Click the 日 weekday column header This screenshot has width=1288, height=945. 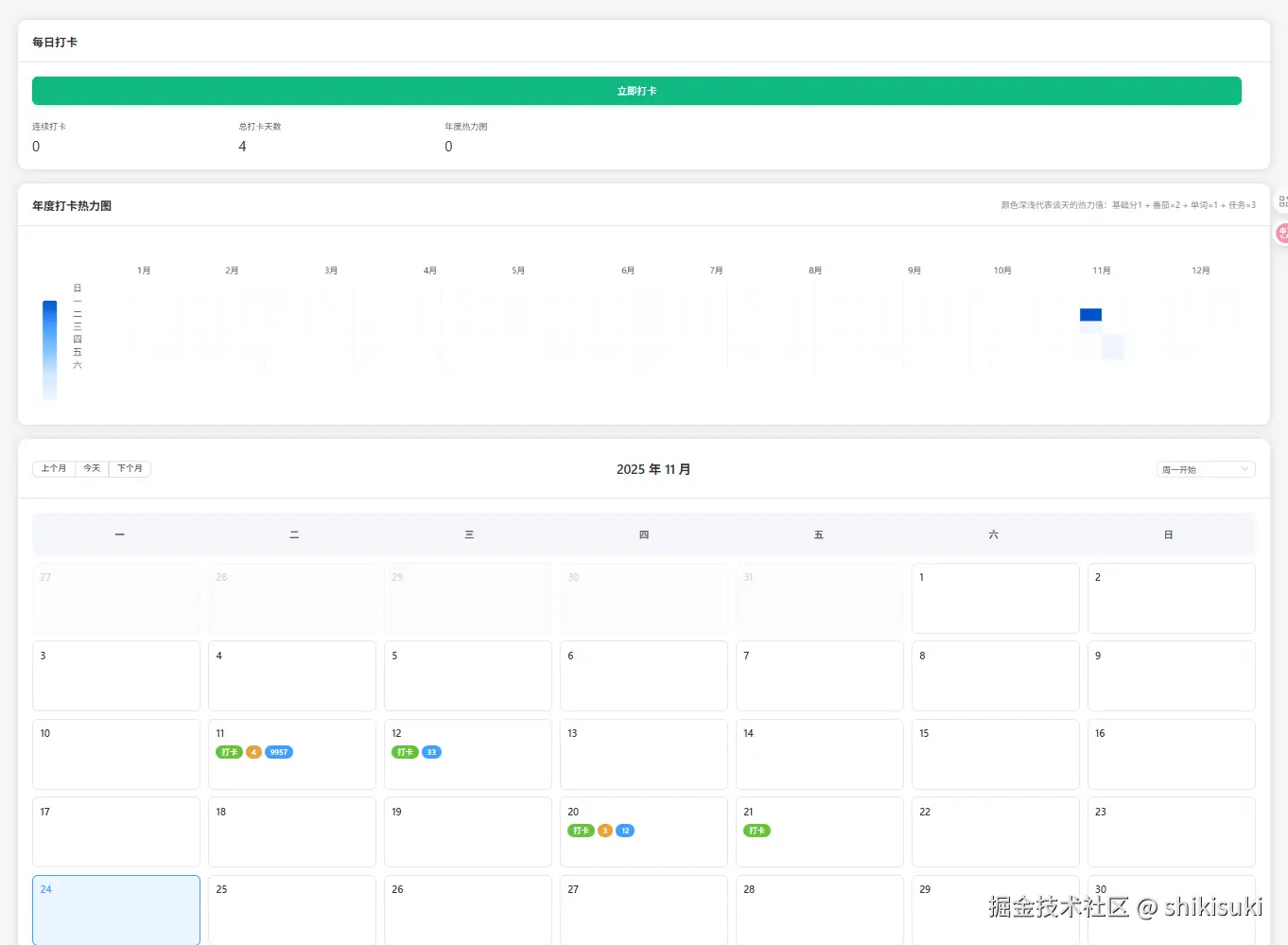pyautogui.click(x=1169, y=534)
